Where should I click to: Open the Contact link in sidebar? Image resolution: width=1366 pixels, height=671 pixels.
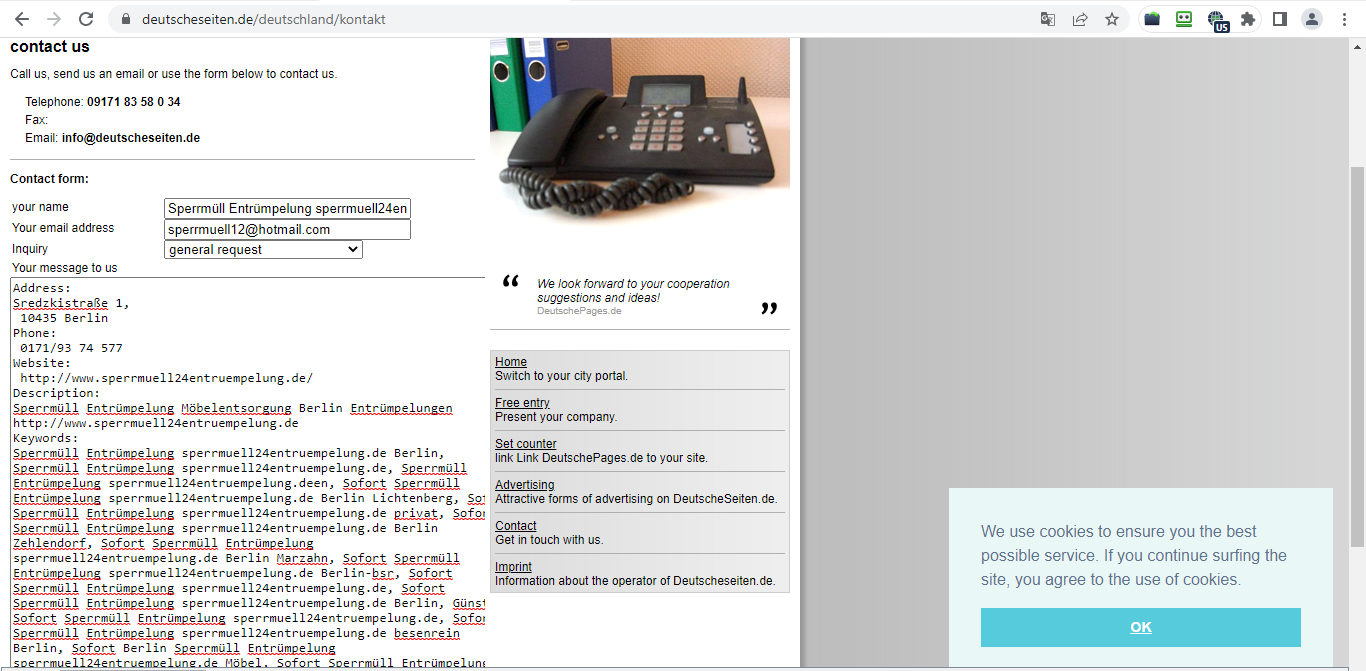(516, 526)
